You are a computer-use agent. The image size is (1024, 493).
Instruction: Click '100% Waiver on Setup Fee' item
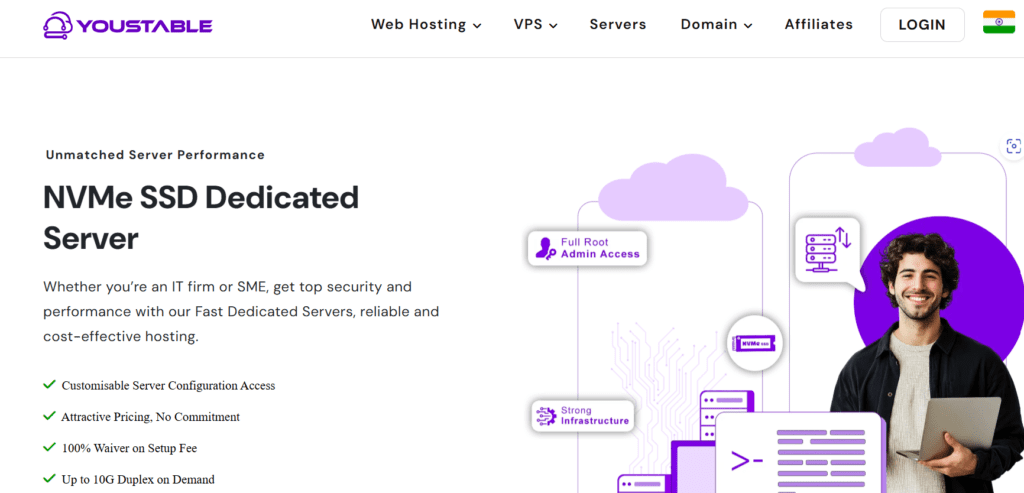click(129, 448)
